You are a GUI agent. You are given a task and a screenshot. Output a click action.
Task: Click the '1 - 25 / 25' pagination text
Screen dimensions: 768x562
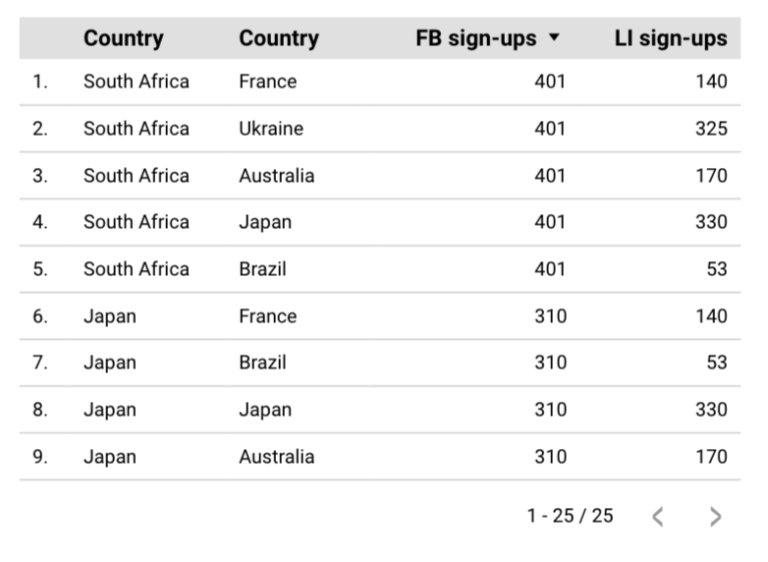[570, 516]
